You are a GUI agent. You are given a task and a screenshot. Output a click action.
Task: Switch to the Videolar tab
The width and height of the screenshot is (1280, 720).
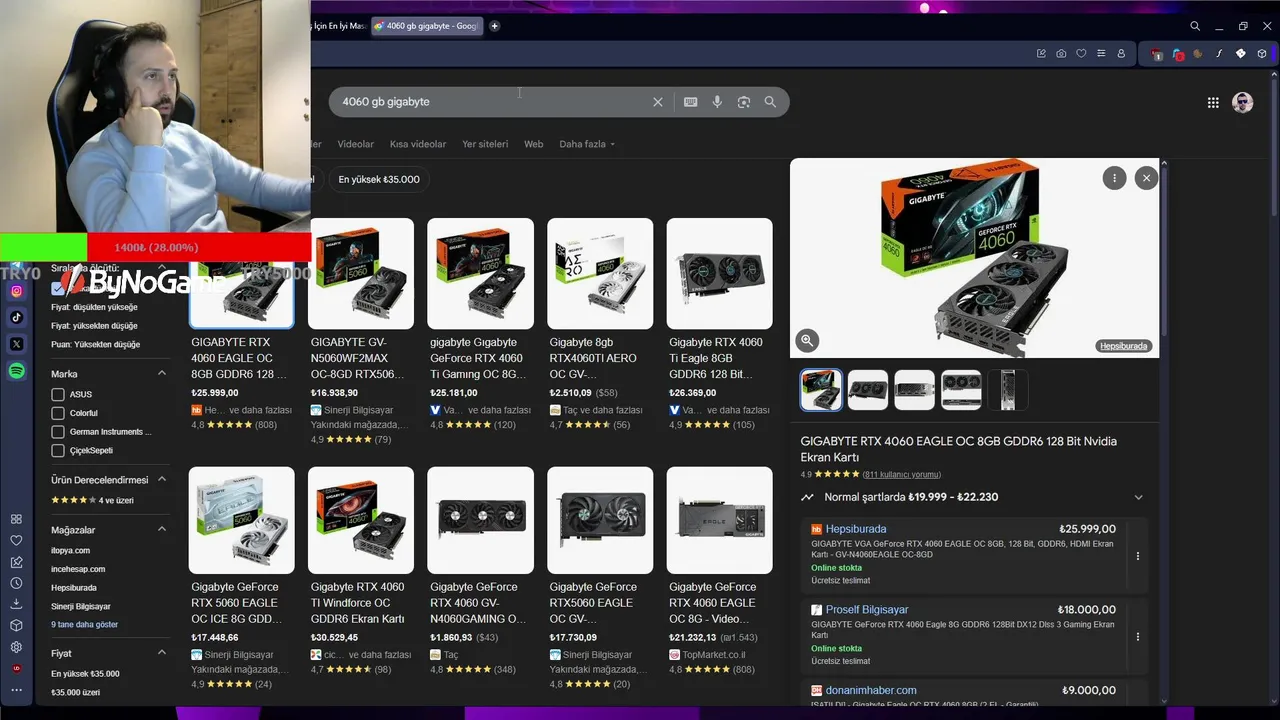point(356,144)
